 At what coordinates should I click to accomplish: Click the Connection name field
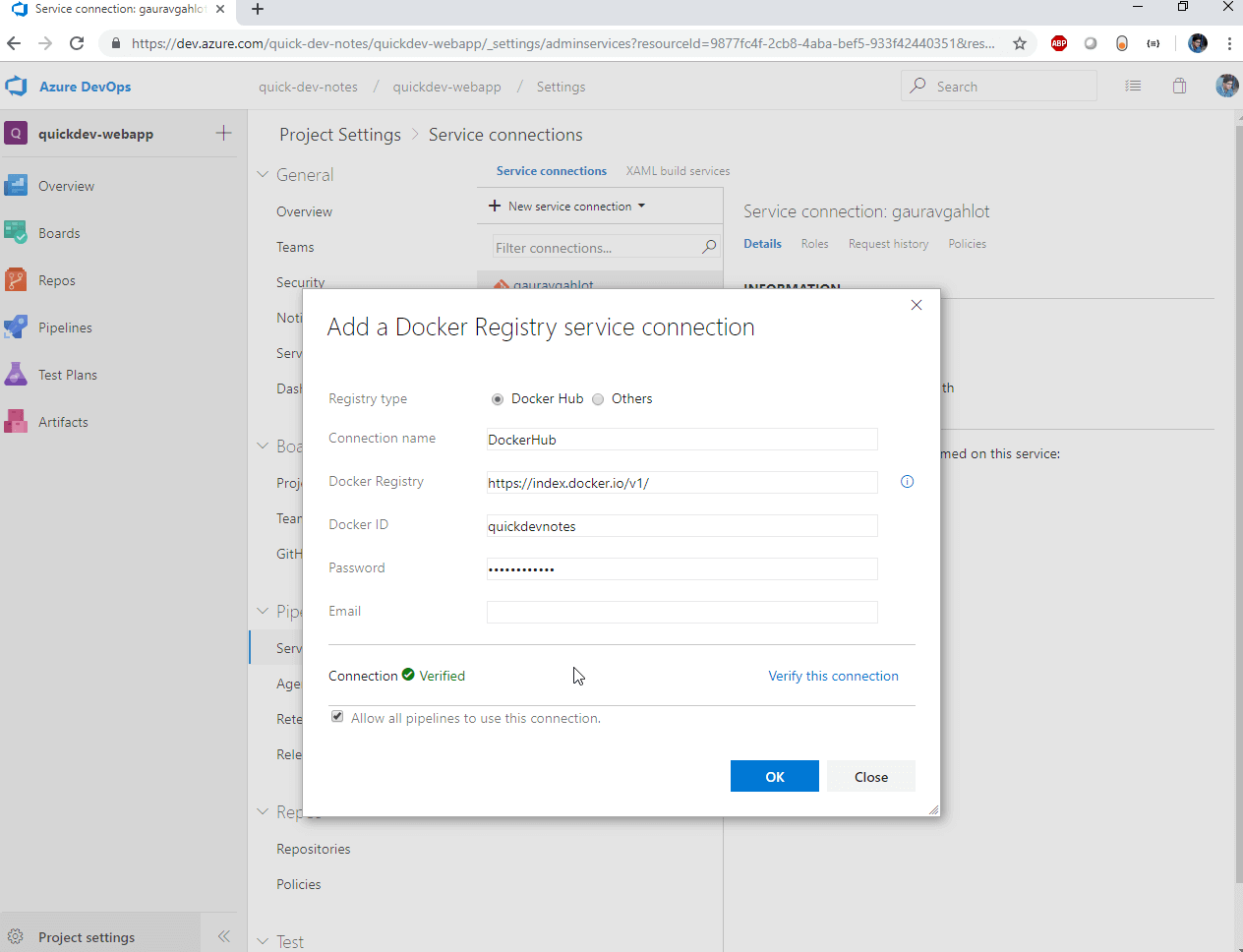682,439
